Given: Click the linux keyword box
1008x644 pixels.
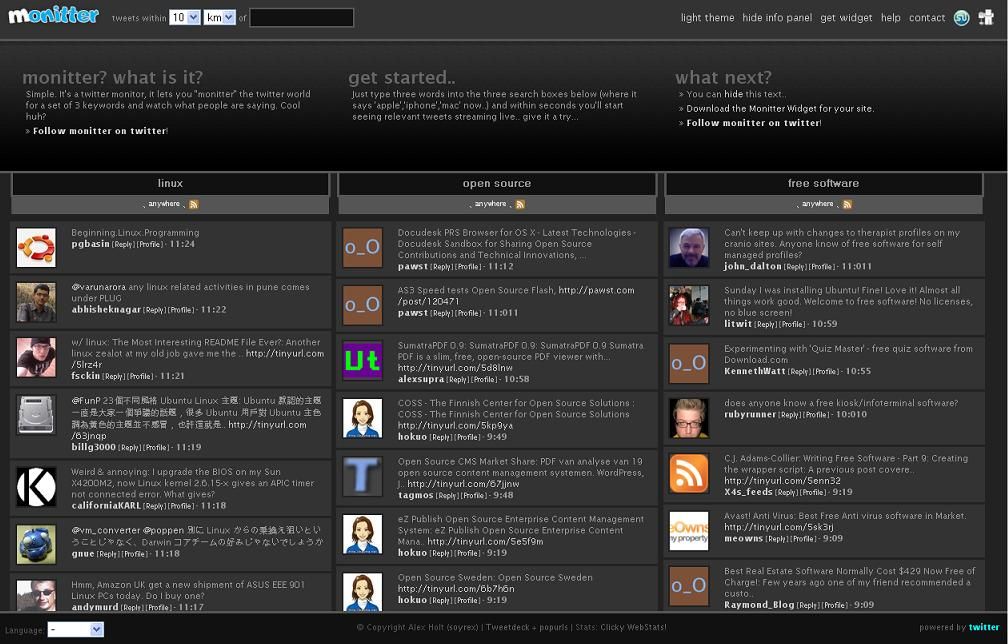Looking at the screenshot, I should (170, 184).
